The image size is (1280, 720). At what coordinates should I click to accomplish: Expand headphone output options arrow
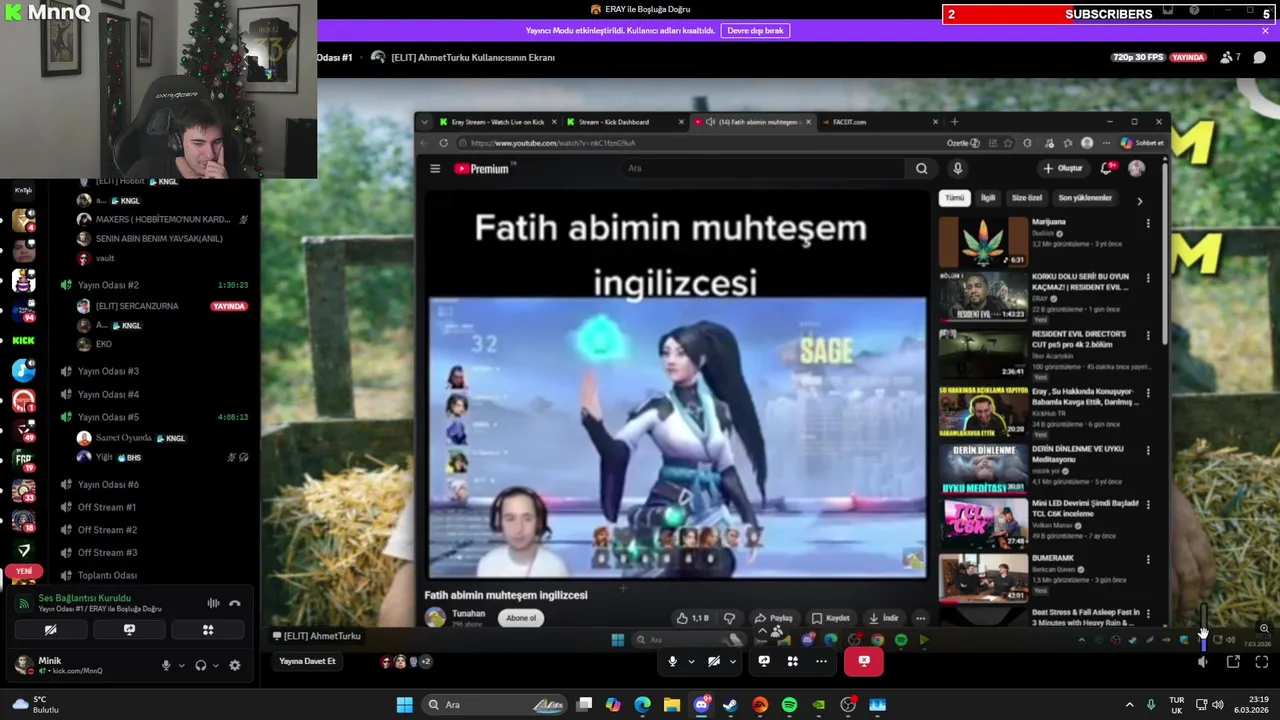pyautogui.click(x=216, y=666)
